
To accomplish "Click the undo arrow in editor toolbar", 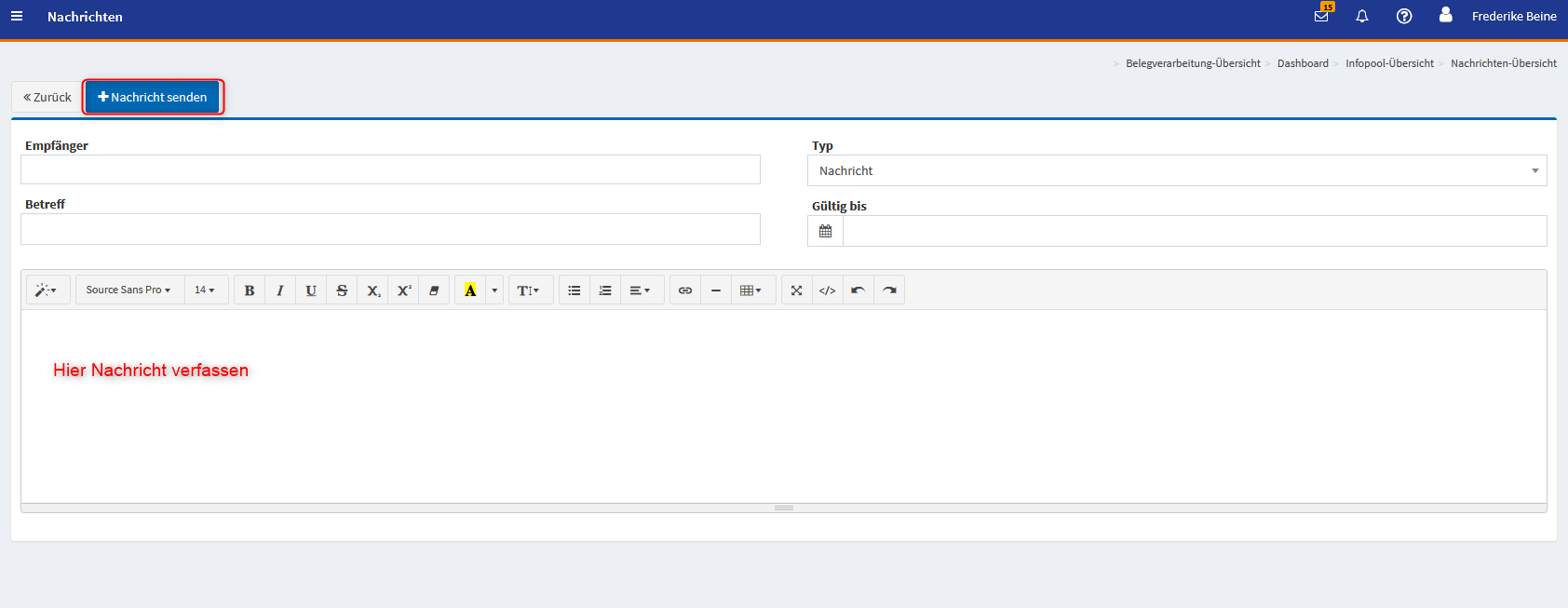I will 858,290.
